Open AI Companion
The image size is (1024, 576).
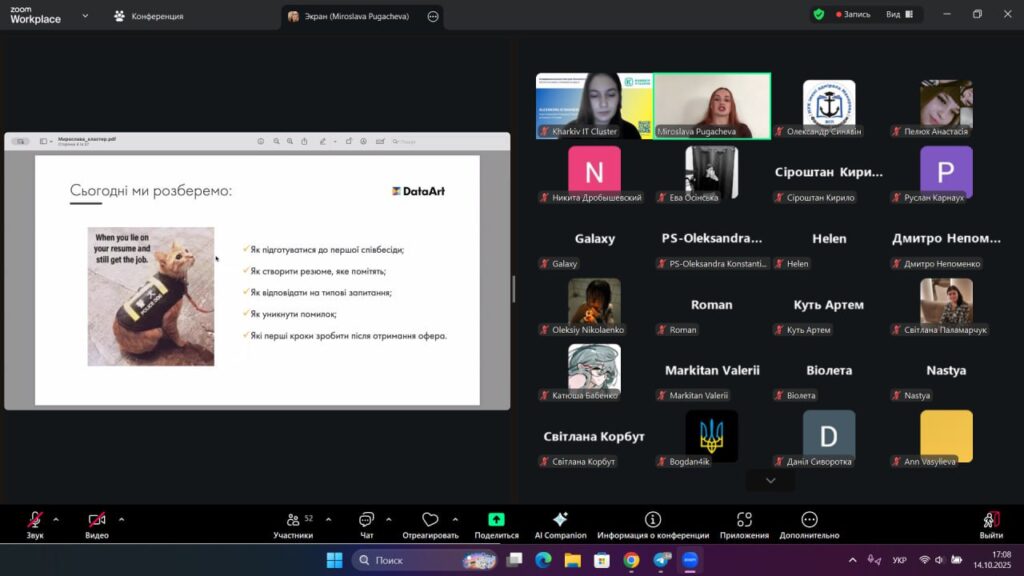point(560,521)
